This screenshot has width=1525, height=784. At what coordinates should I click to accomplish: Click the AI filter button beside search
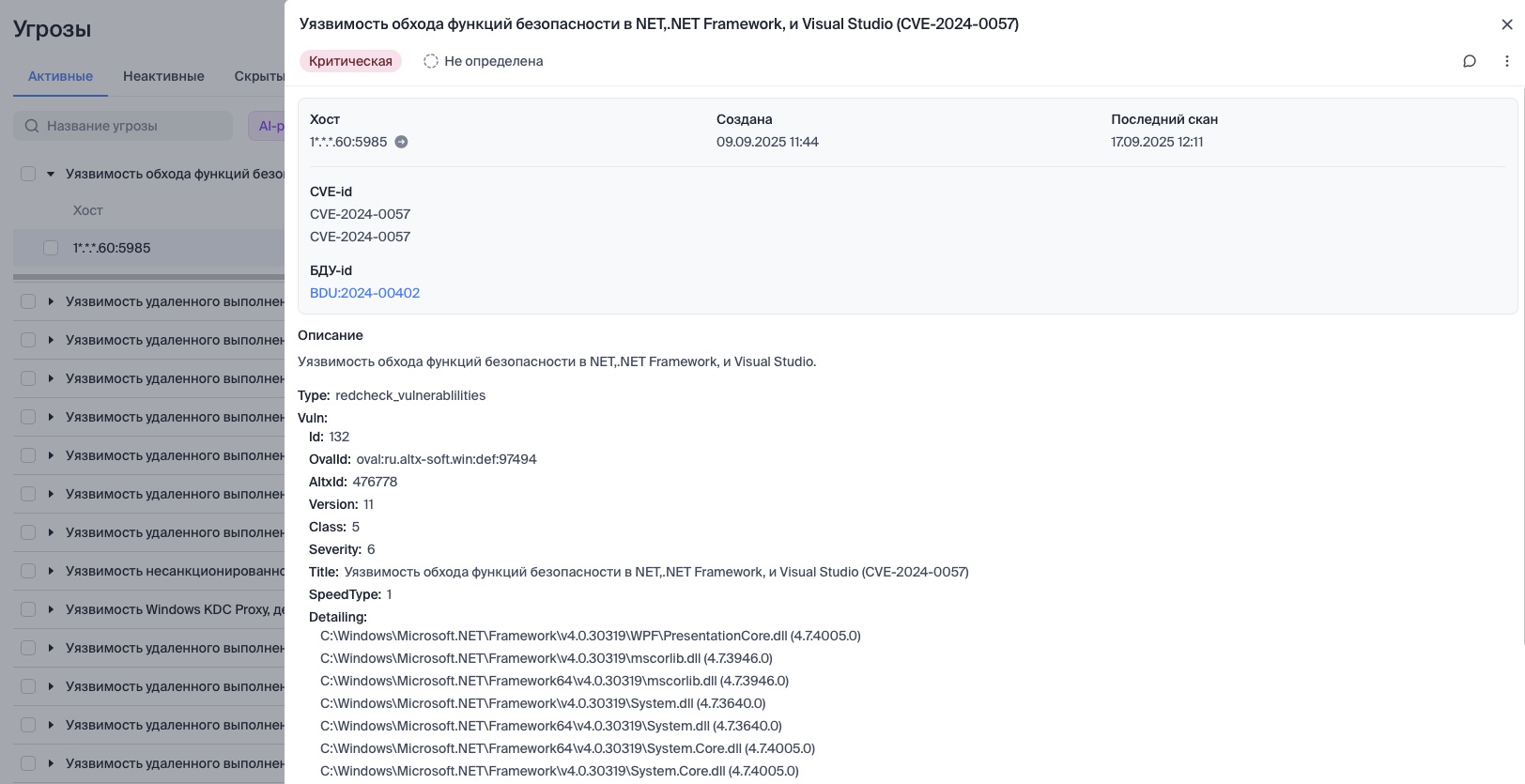(x=267, y=126)
